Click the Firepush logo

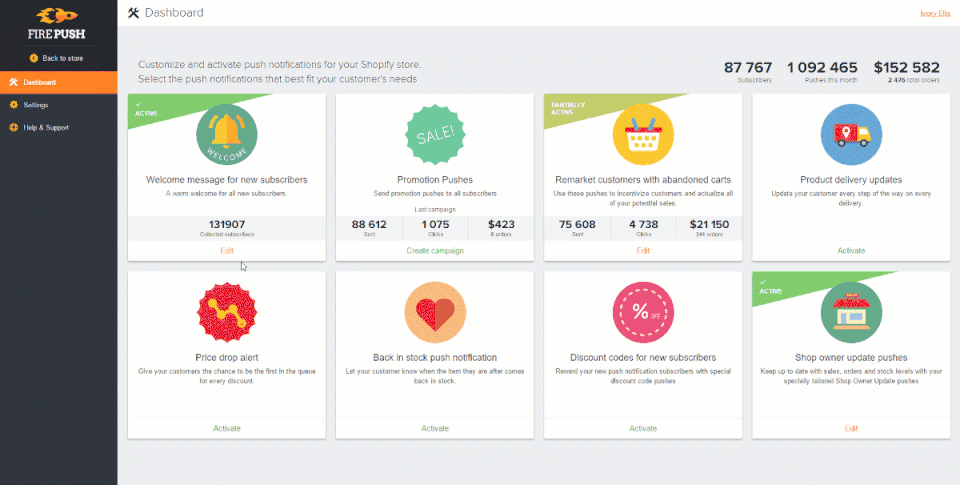click(x=58, y=24)
